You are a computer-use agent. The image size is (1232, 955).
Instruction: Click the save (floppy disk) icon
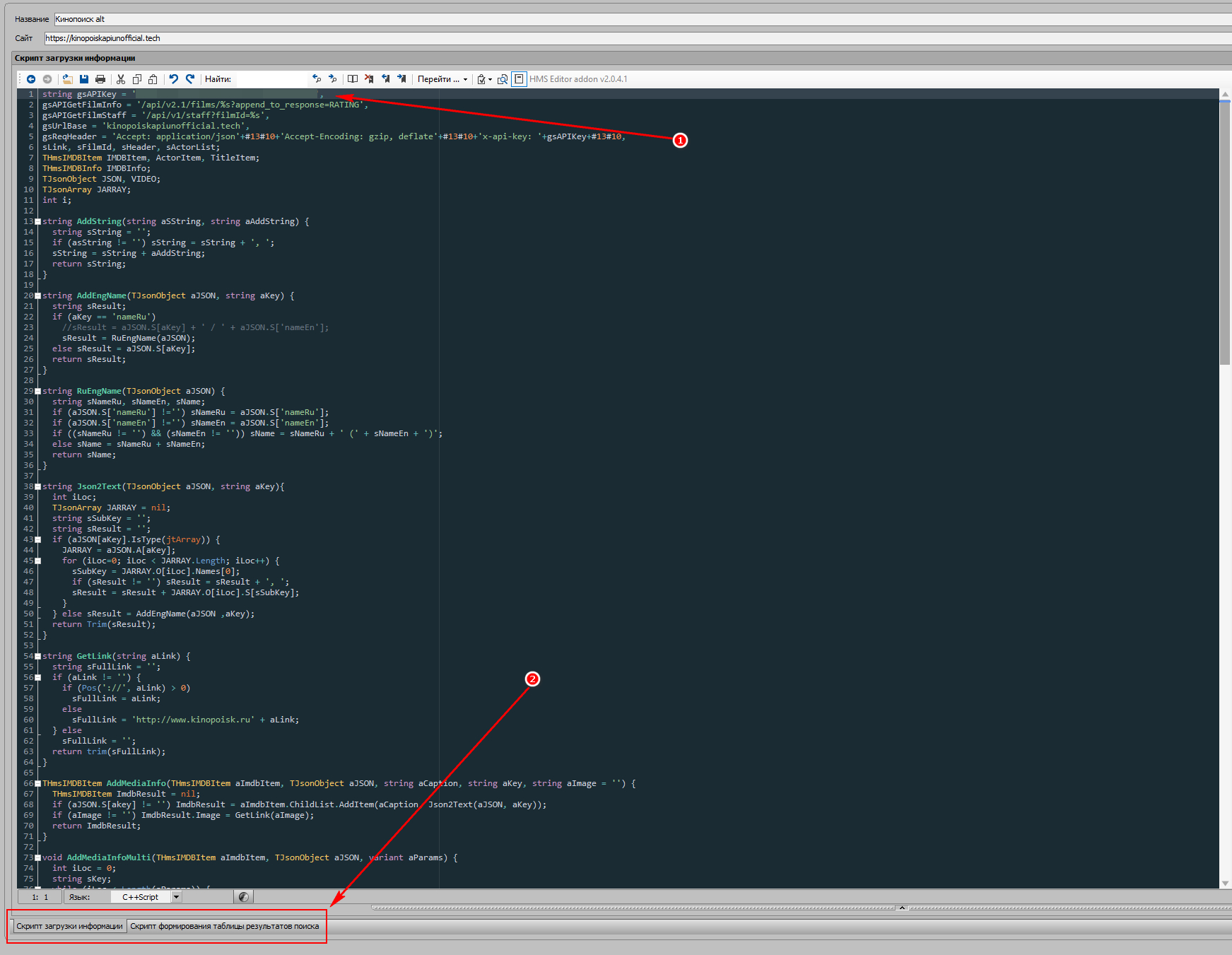[84, 79]
